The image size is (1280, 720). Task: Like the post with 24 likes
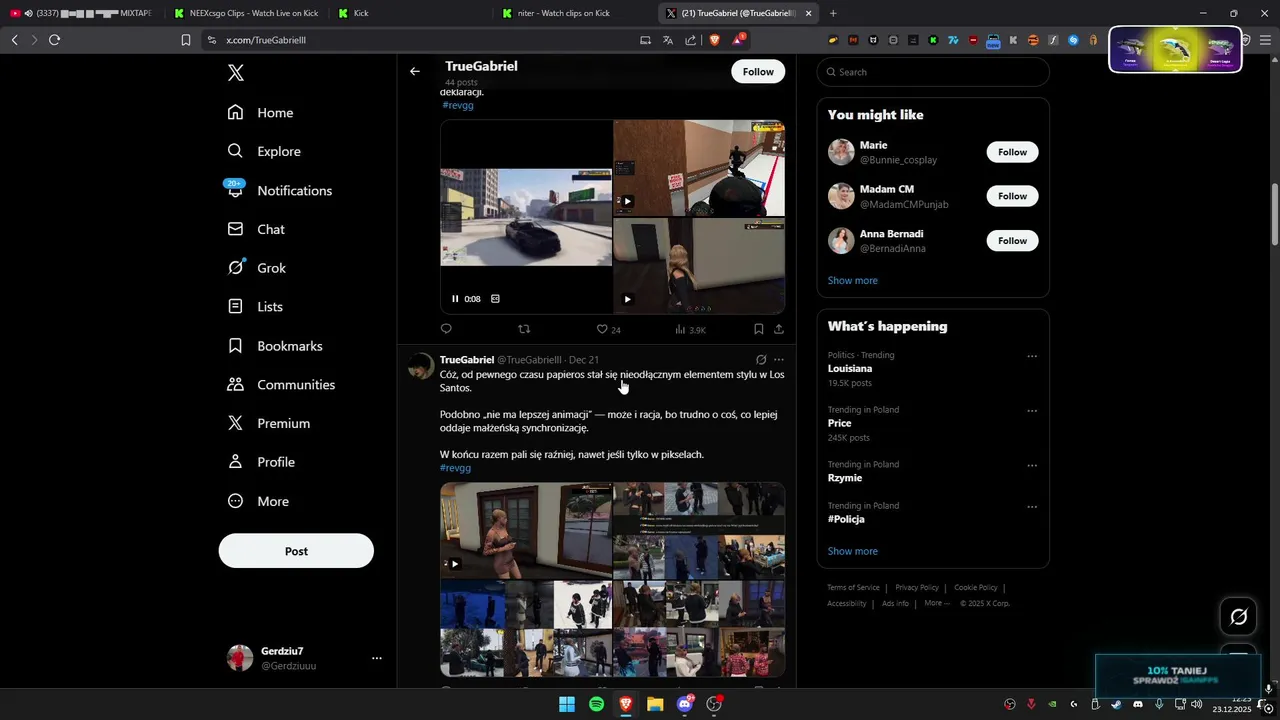pos(608,329)
